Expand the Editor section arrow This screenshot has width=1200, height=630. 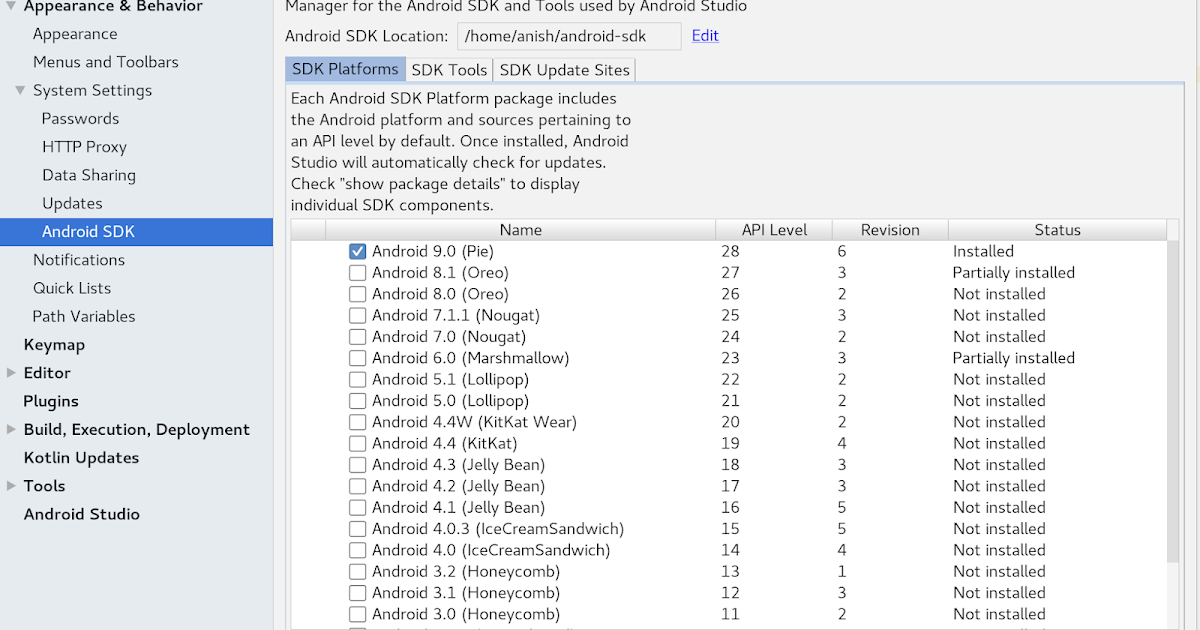(x=11, y=373)
